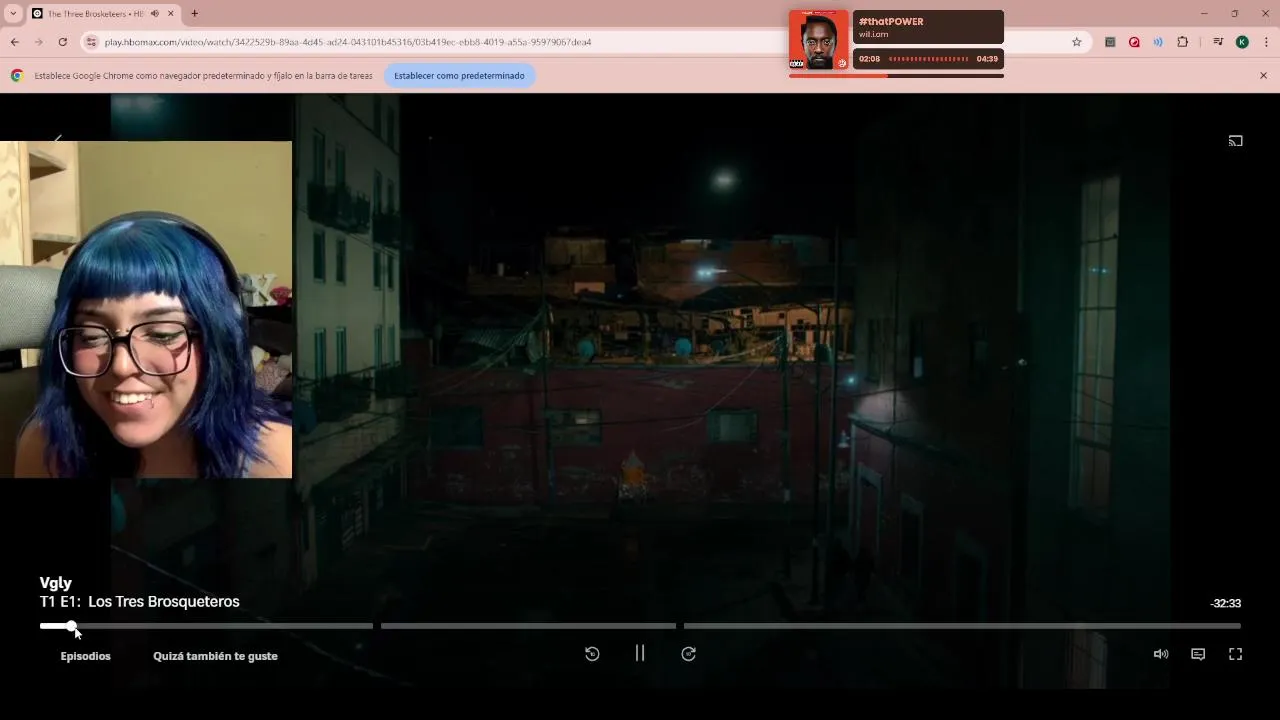Screen dimensions: 1280x720
Task: Open subtitles and audio settings
Action: pos(1198,654)
